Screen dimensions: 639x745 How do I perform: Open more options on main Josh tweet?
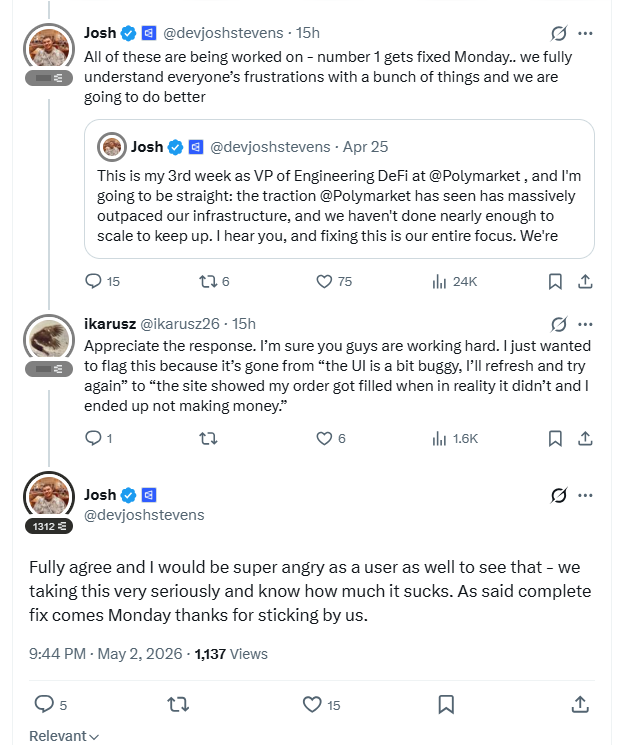585,495
